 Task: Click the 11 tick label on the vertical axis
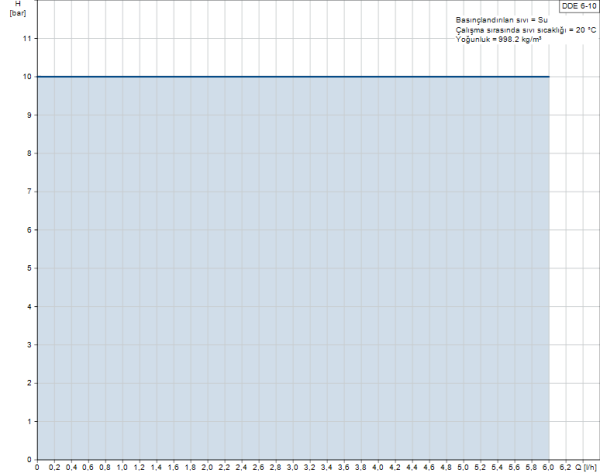coord(28,38)
